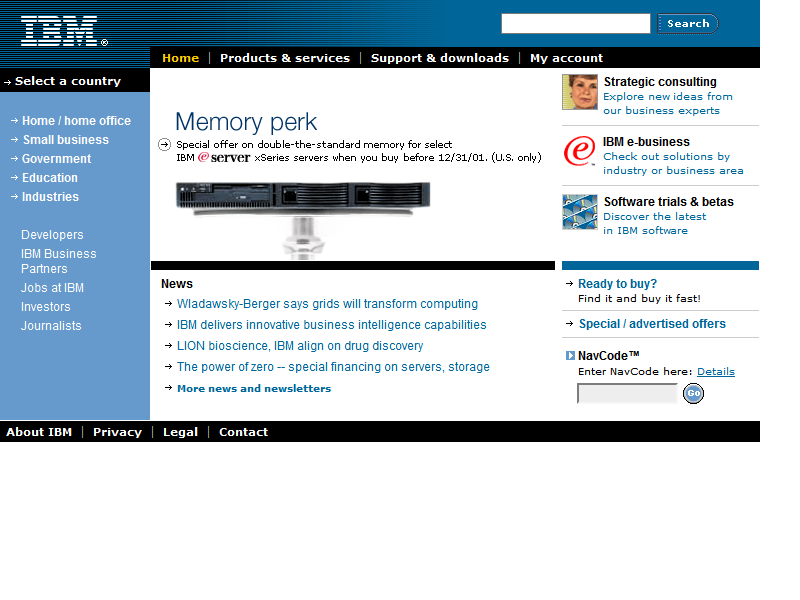Viewport: 800px width, 600px height.
Task: Open Special / advertised offers link
Action: pyautogui.click(x=652, y=324)
